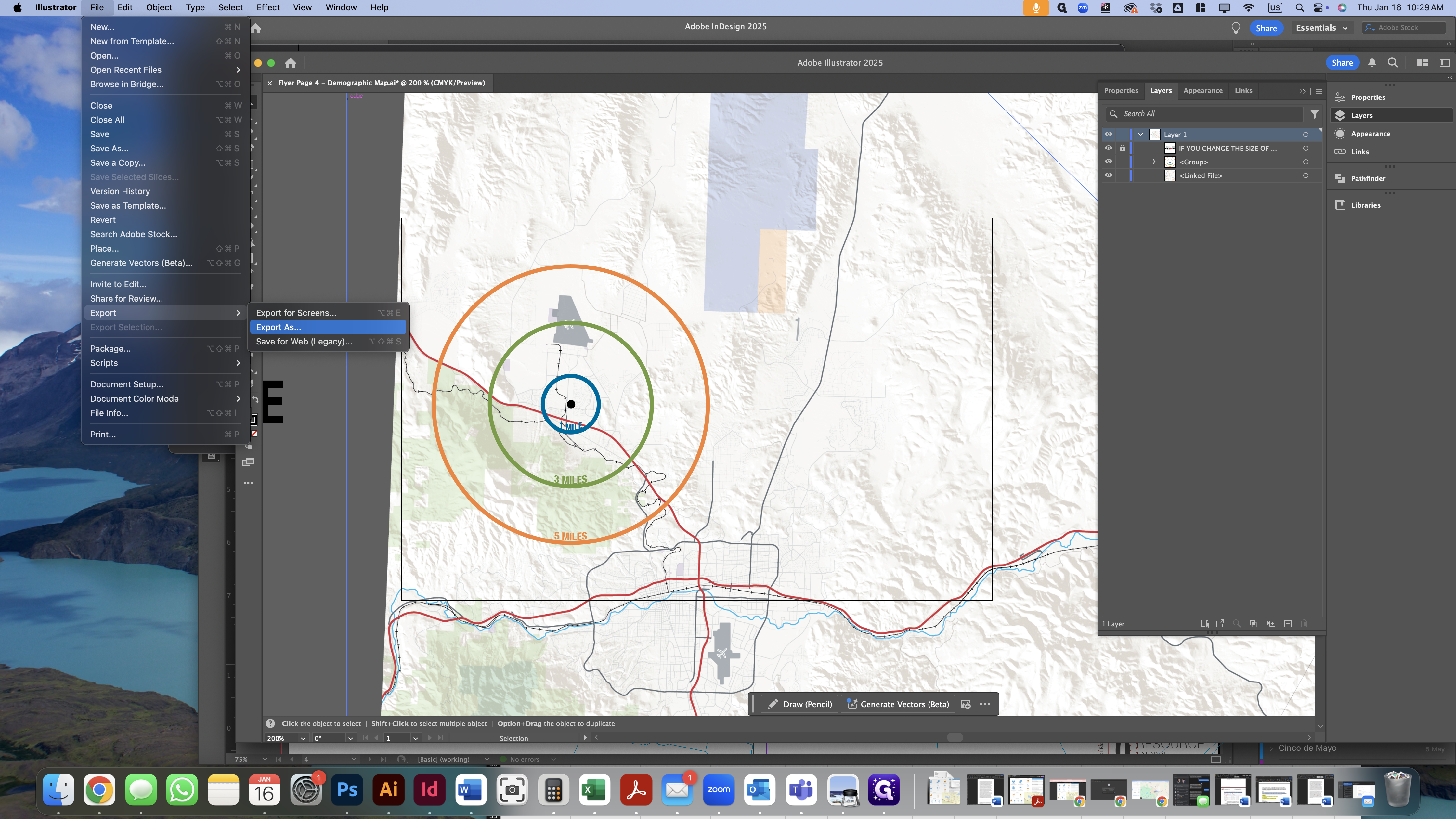The height and width of the screenshot is (819, 1456).
Task: Open the Object menu in menu bar
Action: point(159,7)
